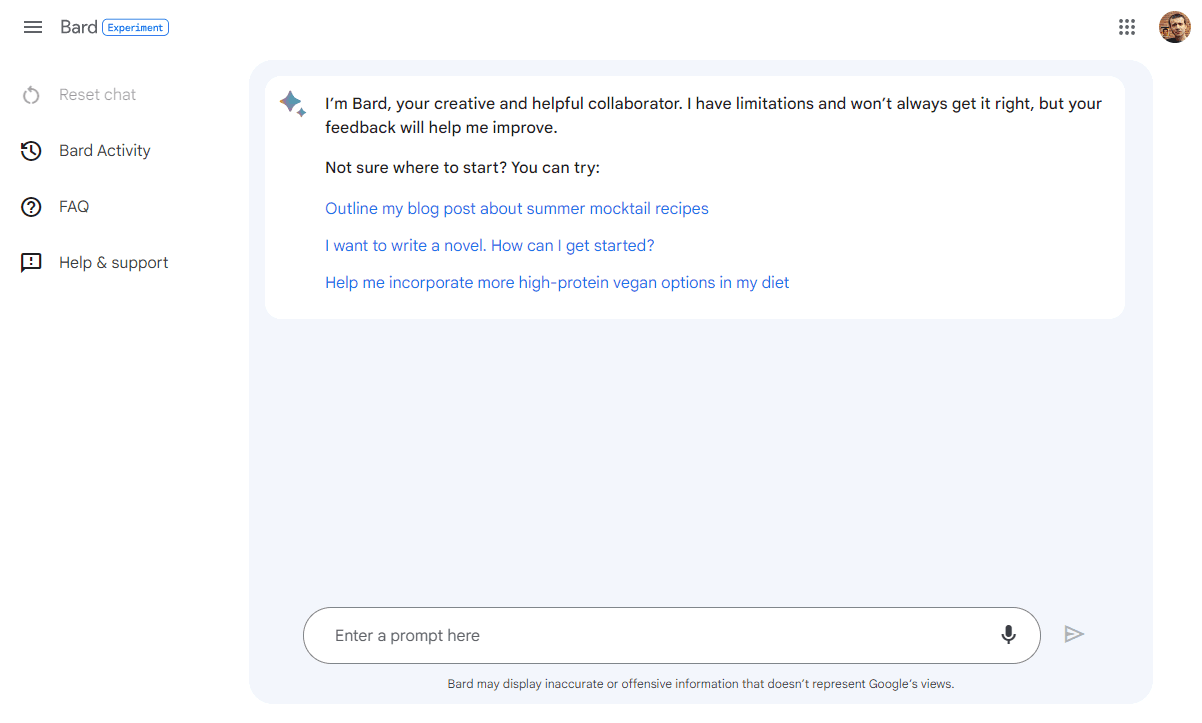Click the Bard Activity history clock icon

click(31, 151)
